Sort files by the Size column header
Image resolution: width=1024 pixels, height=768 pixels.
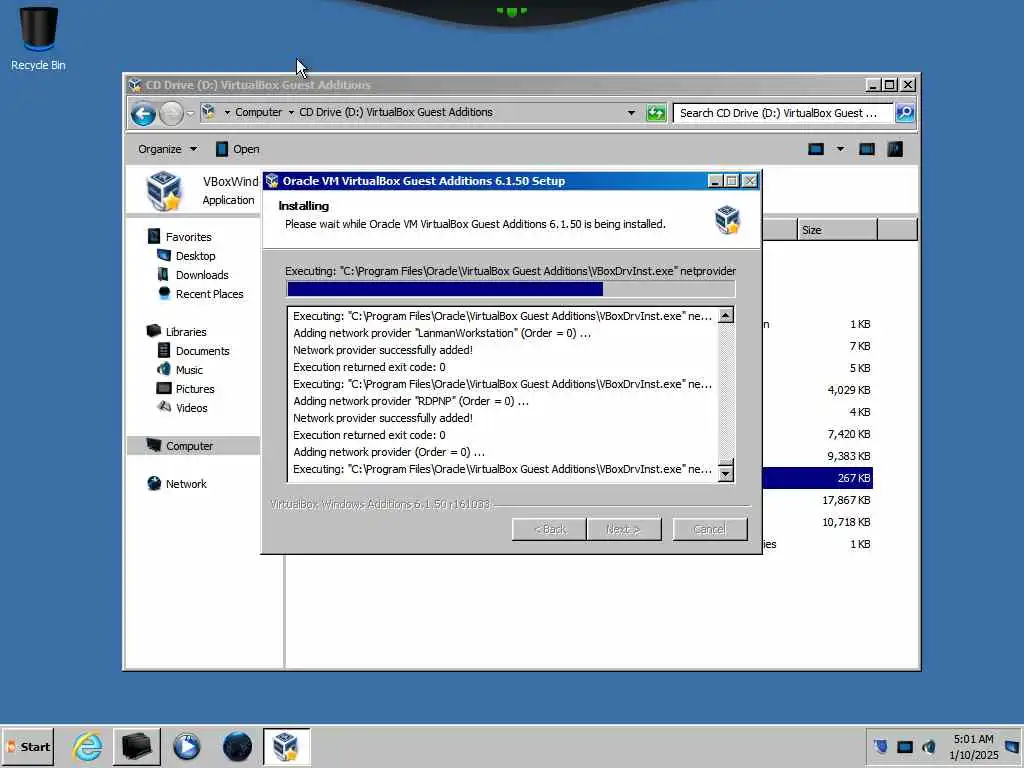tap(837, 230)
